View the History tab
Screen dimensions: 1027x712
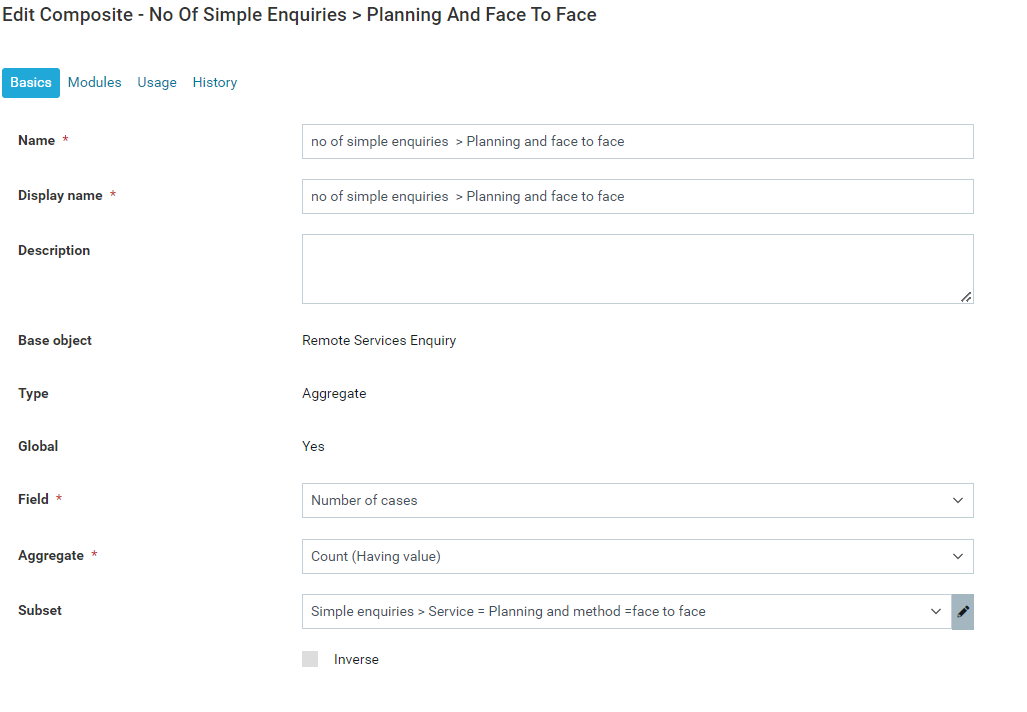[x=215, y=83]
